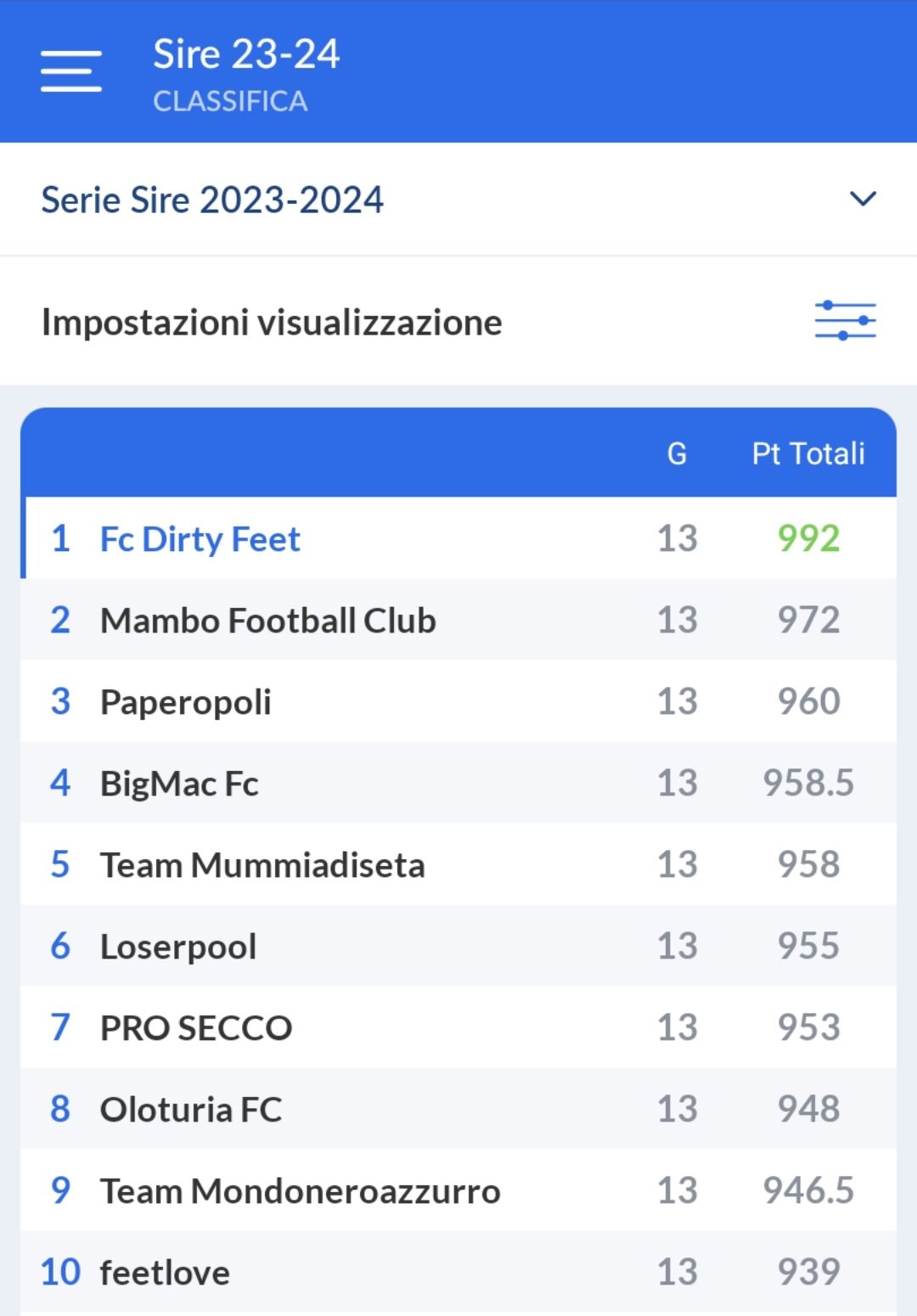Expand the Serie Sire 2023-2024 dropdown
The width and height of the screenshot is (917, 1316).
click(863, 200)
